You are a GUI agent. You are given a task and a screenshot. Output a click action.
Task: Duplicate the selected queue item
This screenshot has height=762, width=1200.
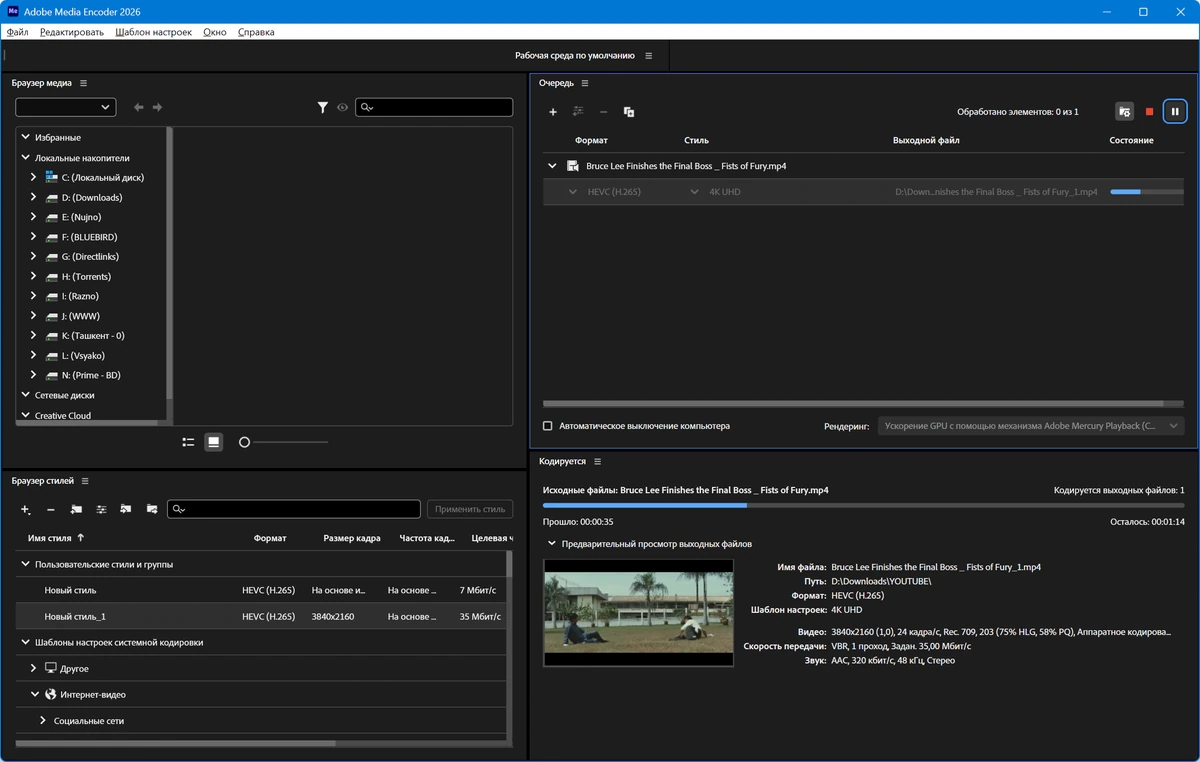point(629,112)
